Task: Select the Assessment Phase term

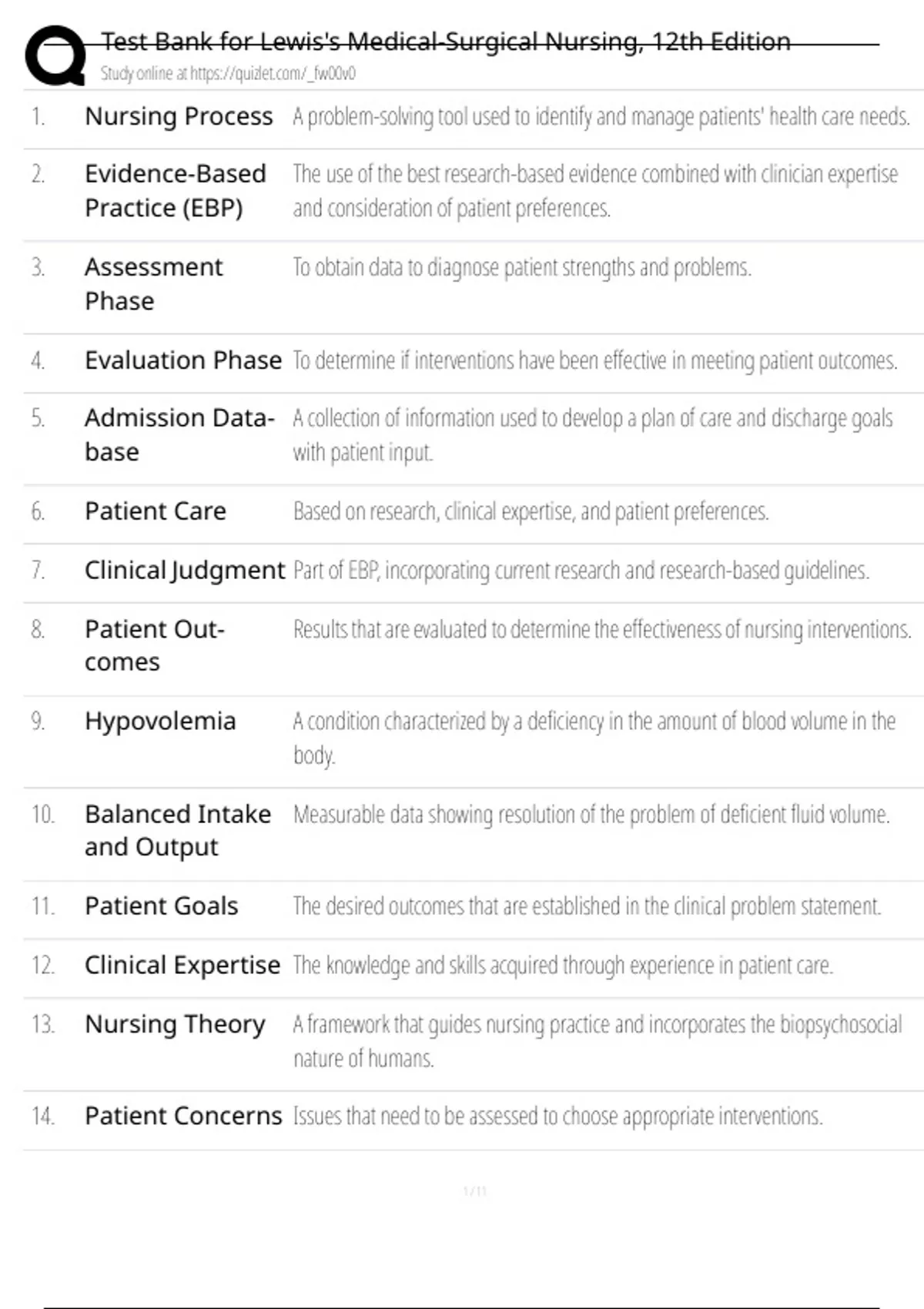Action: (x=153, y=283)
